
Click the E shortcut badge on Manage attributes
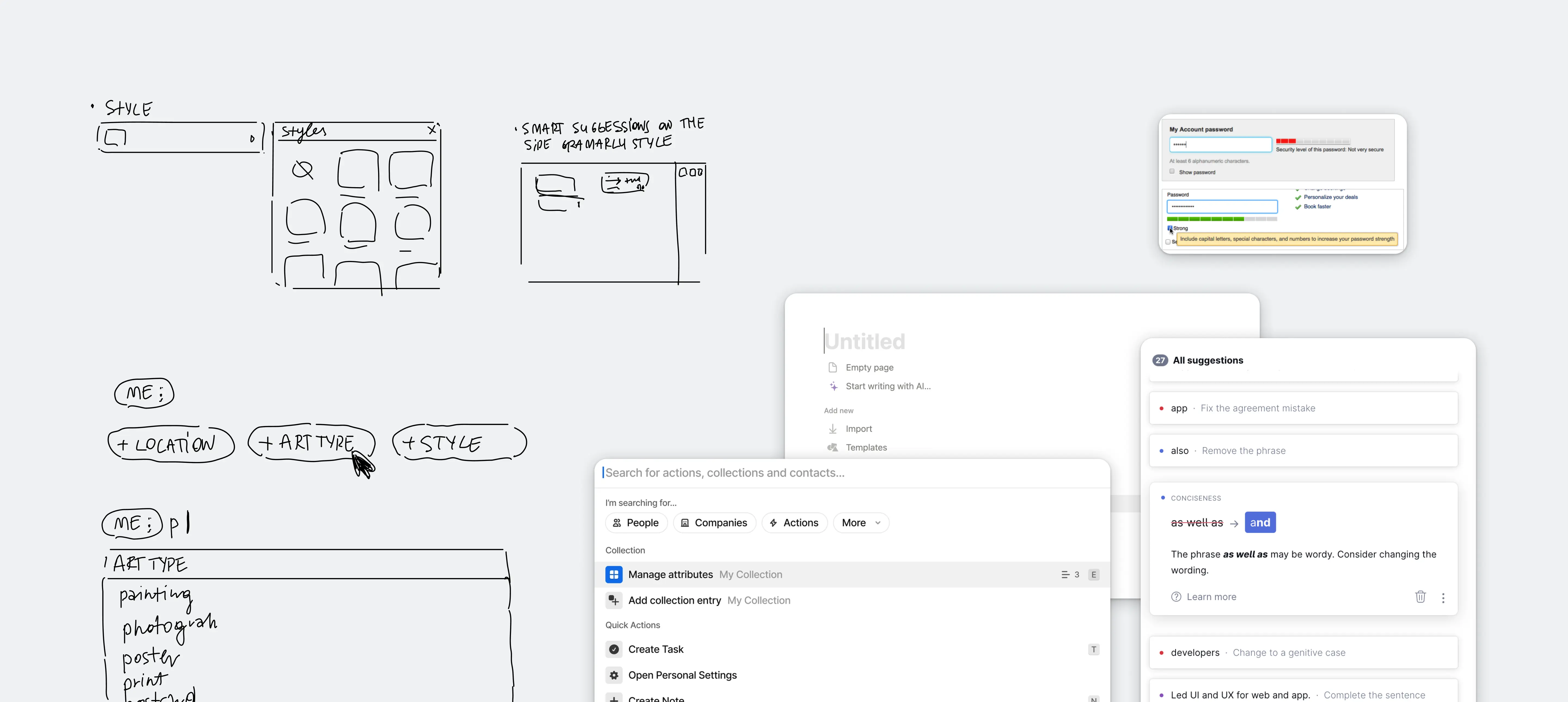pos(1093,575)
